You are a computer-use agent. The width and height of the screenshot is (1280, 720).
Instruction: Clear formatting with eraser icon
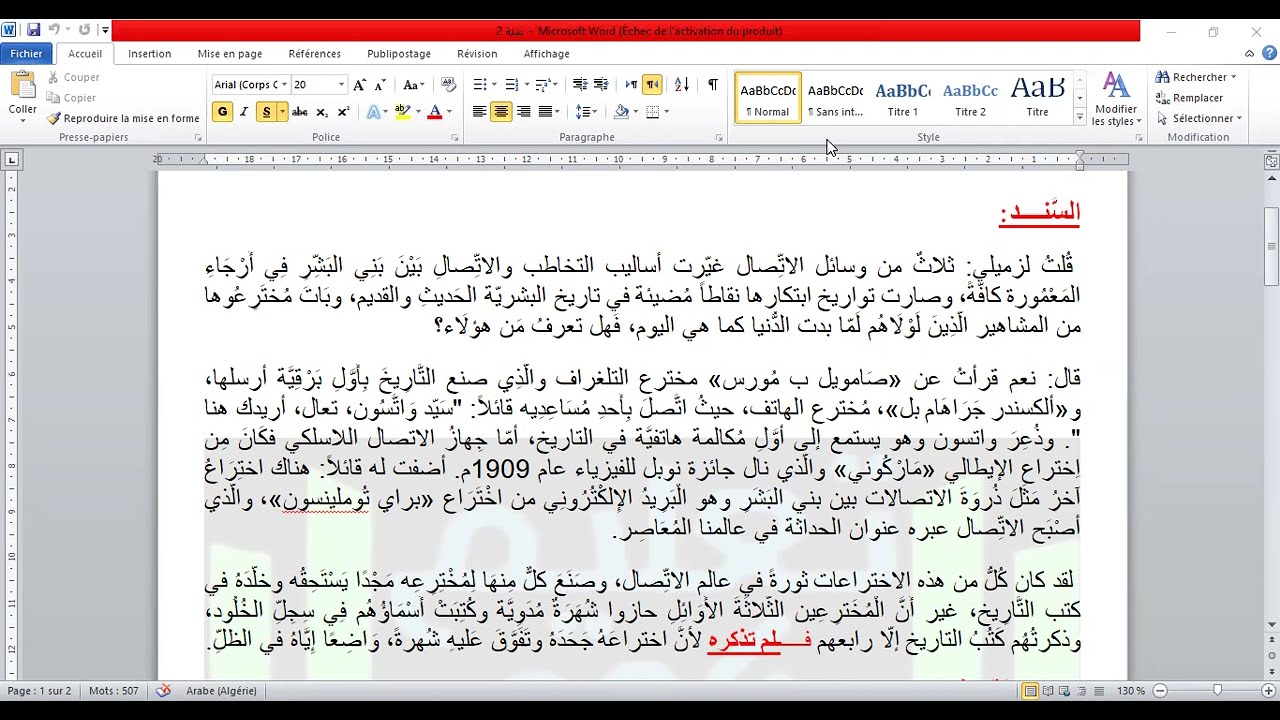448,85
